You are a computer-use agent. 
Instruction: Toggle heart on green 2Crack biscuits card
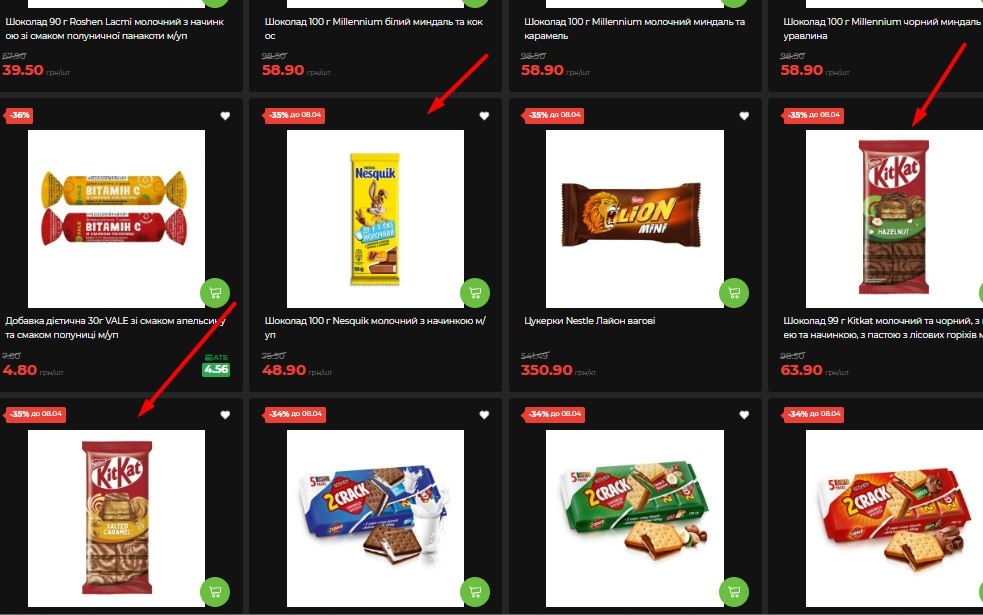point(744,414)
